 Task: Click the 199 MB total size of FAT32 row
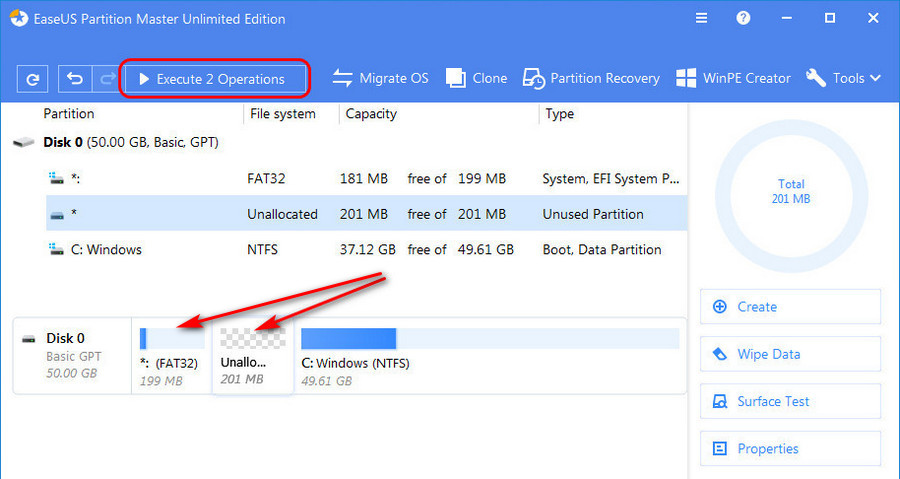click(x=482, y=178)
